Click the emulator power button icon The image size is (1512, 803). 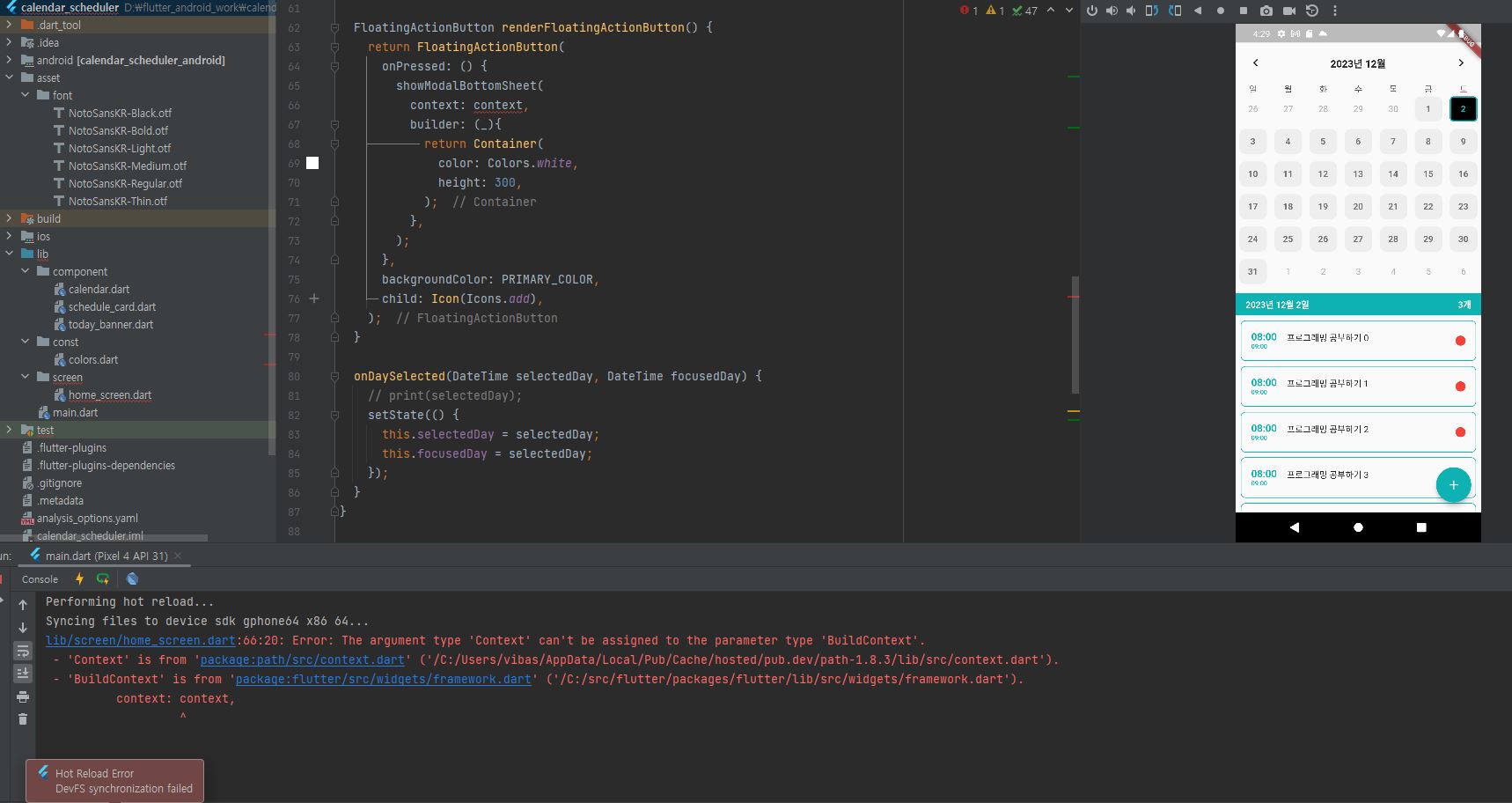tap(1091, 11)
